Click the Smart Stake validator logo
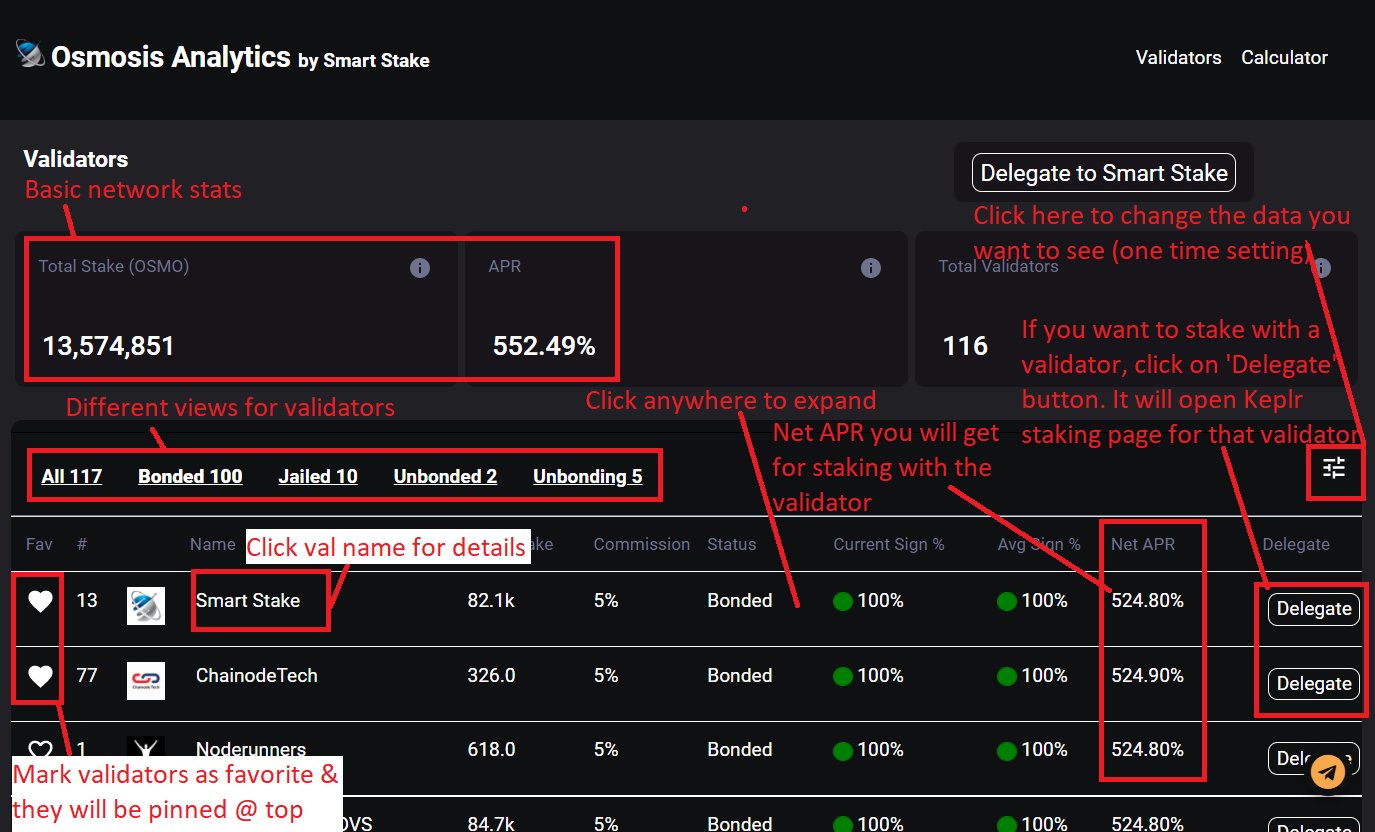The image size is (1375, 832). (x=146, y=606)
